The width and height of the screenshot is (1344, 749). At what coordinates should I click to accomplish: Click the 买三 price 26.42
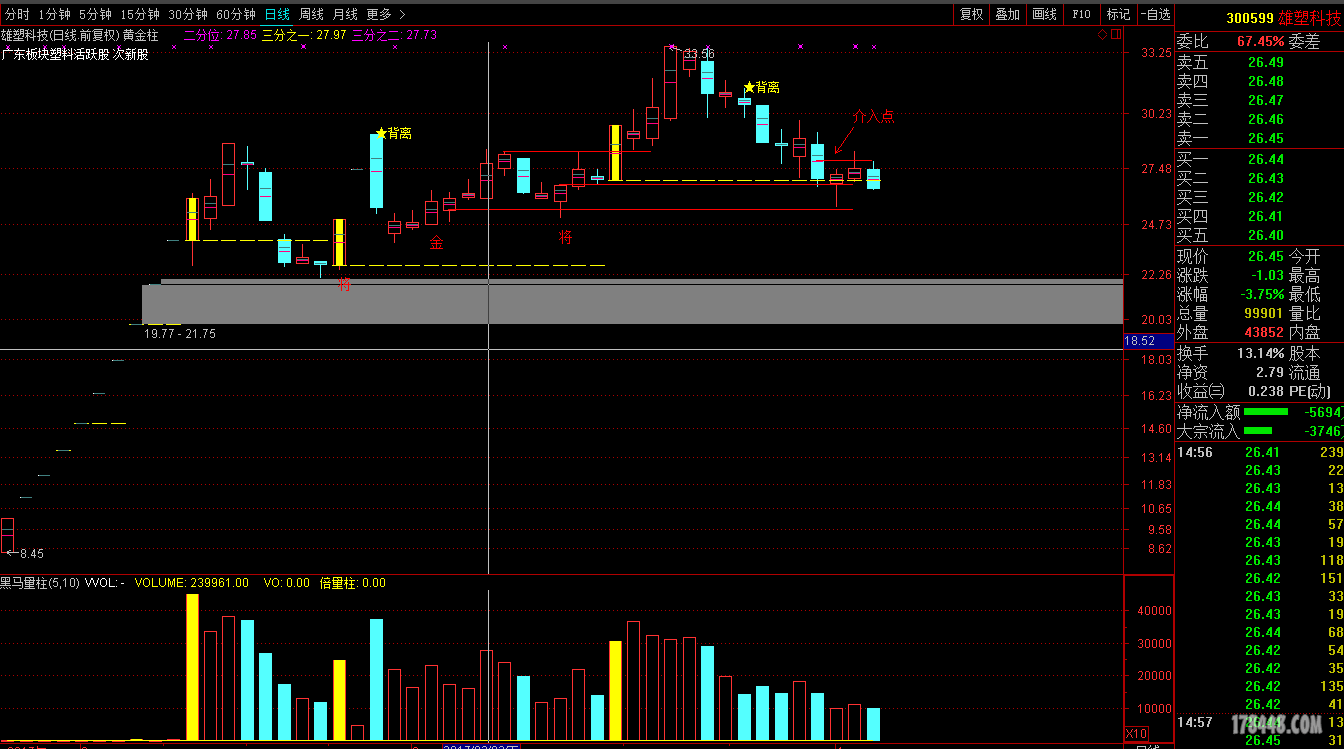point(1266,197)
